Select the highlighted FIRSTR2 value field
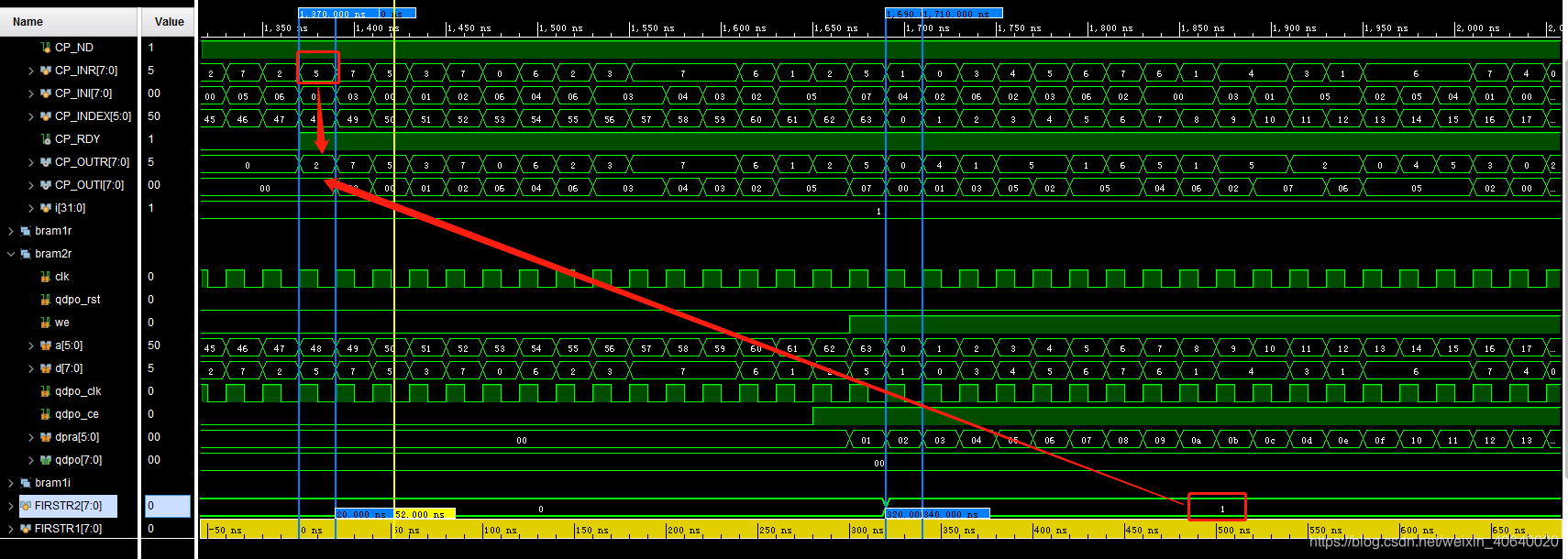The width and height of the screenshot is (1568, 559). (168, 506)
